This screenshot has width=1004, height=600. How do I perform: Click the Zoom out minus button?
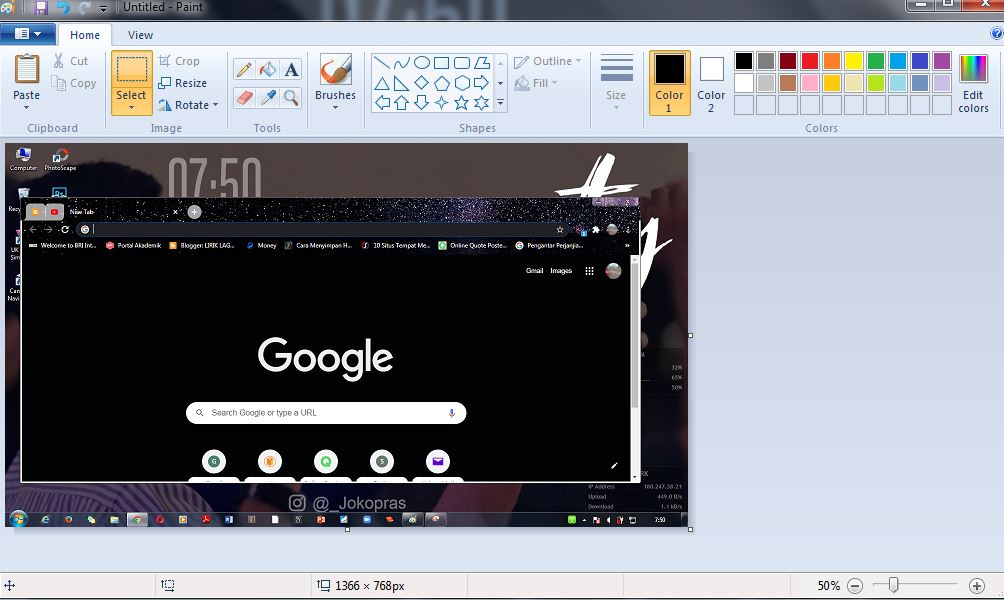pyautogui.click(x=855, y=585)
